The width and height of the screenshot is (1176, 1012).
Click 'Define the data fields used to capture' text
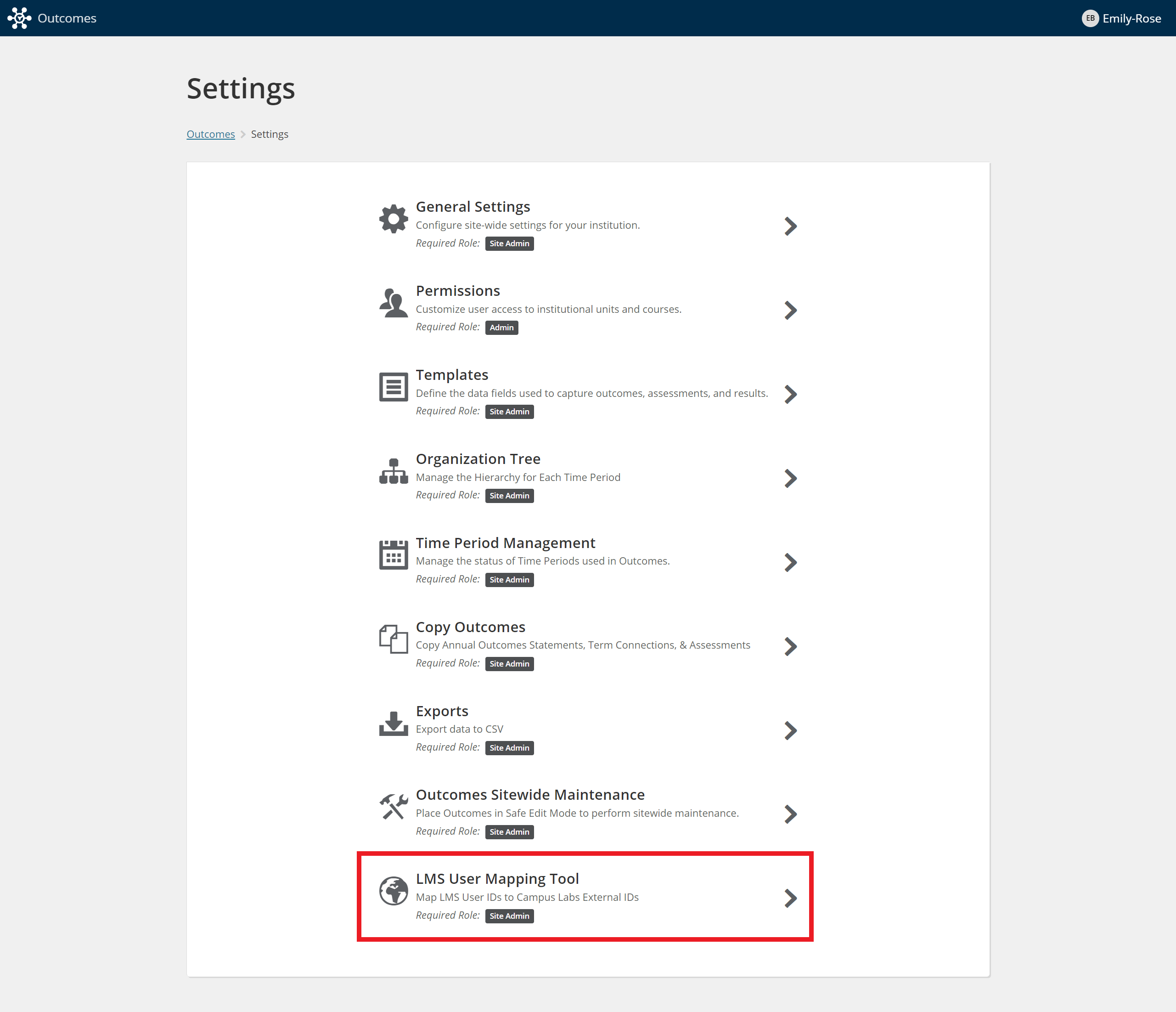[592, 394]
